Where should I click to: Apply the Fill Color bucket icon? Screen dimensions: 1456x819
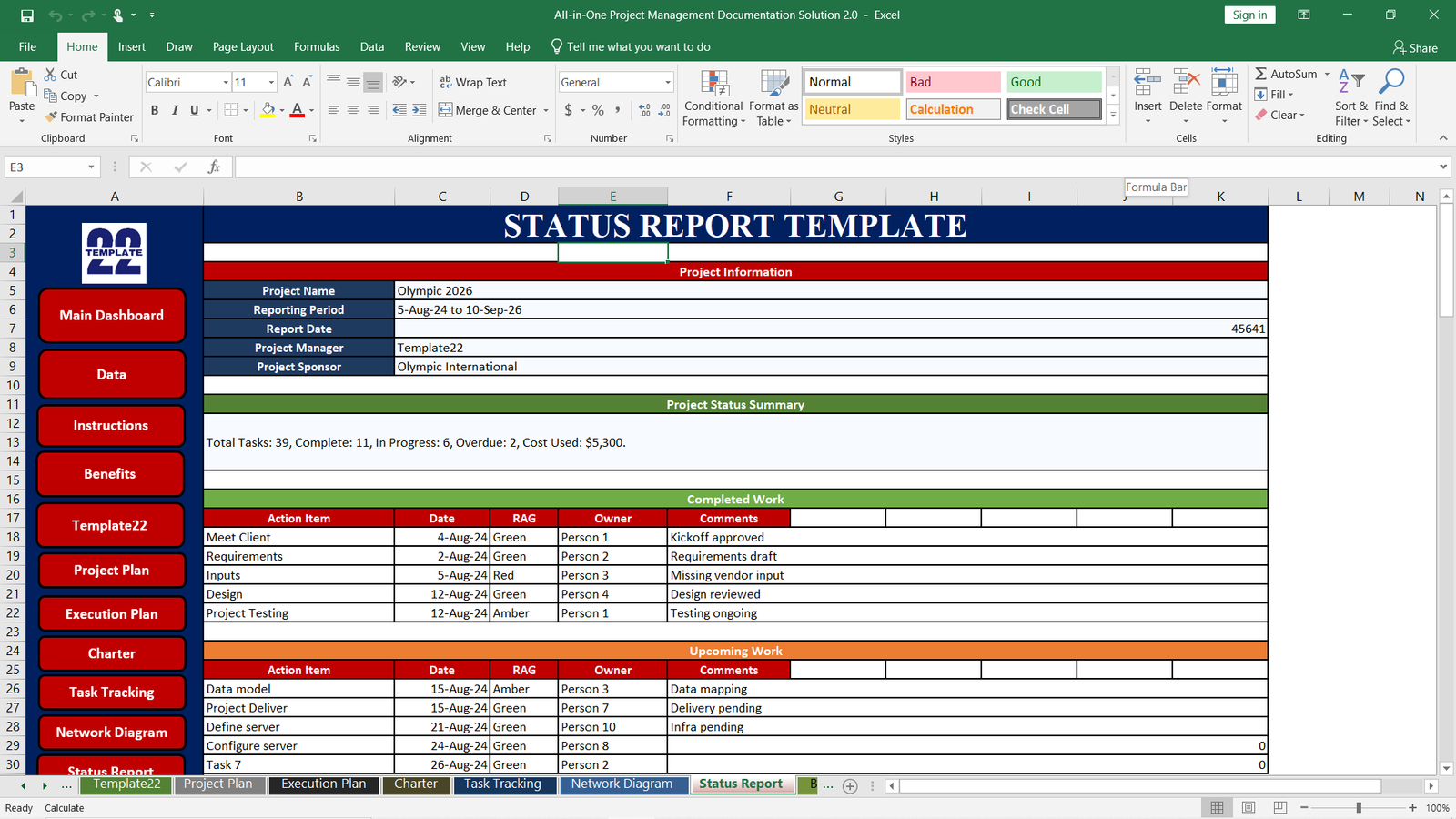268,110
